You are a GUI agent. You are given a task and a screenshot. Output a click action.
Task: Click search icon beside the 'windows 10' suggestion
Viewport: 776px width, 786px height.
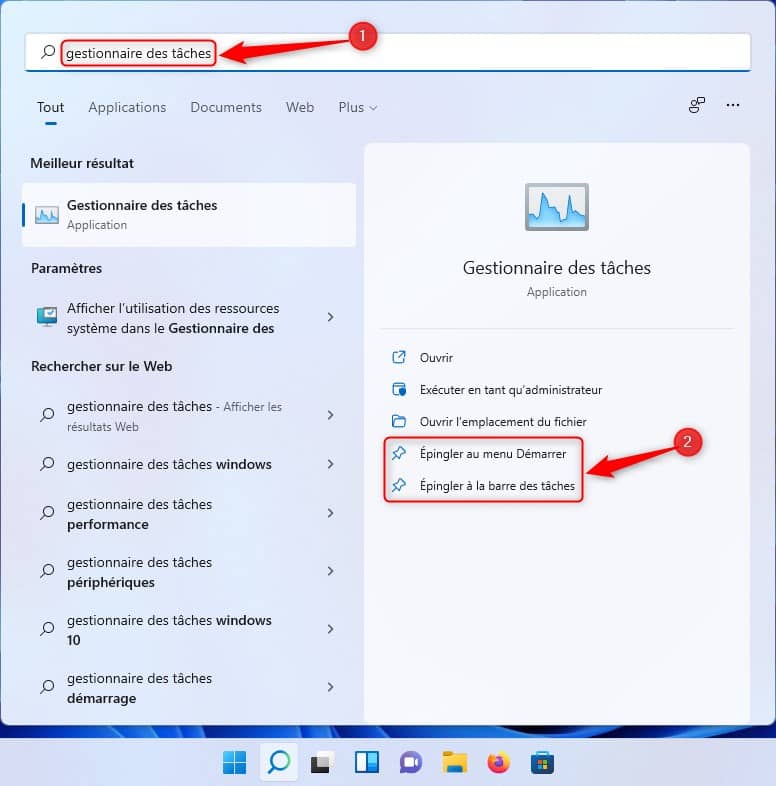click(x=47, y=629)
